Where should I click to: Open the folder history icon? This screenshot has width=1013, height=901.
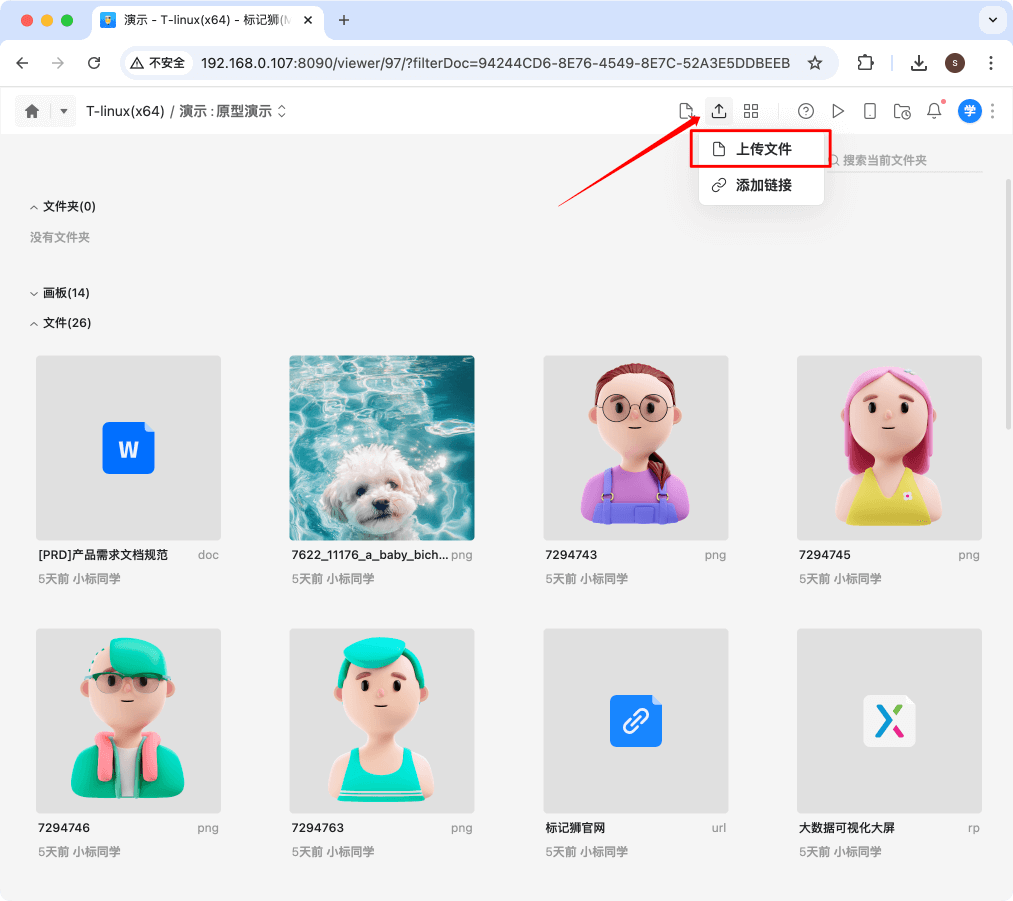pyautogui.click(x=902, y=111)
